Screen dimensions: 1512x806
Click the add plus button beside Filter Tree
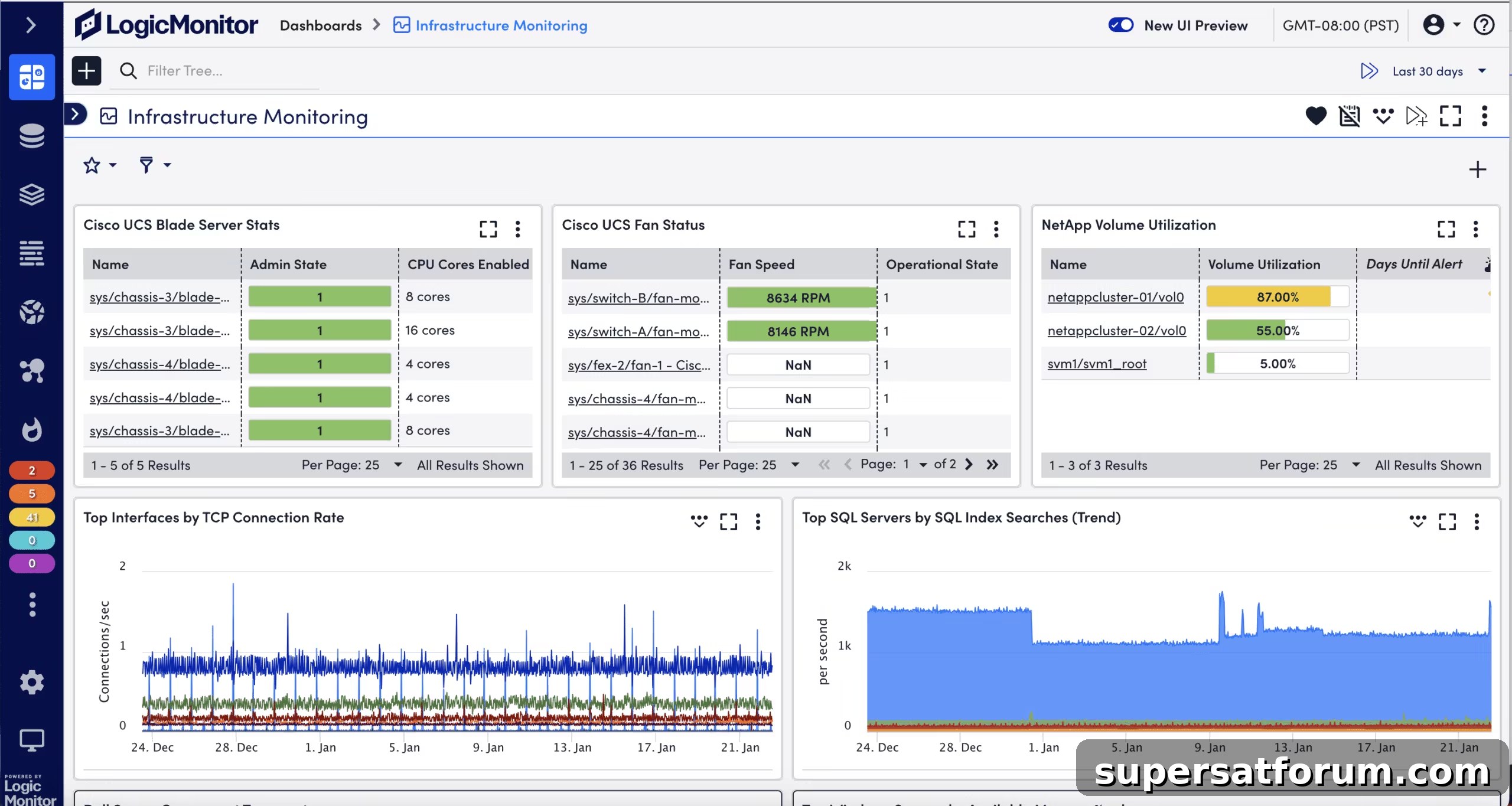[x=87, y=71]
